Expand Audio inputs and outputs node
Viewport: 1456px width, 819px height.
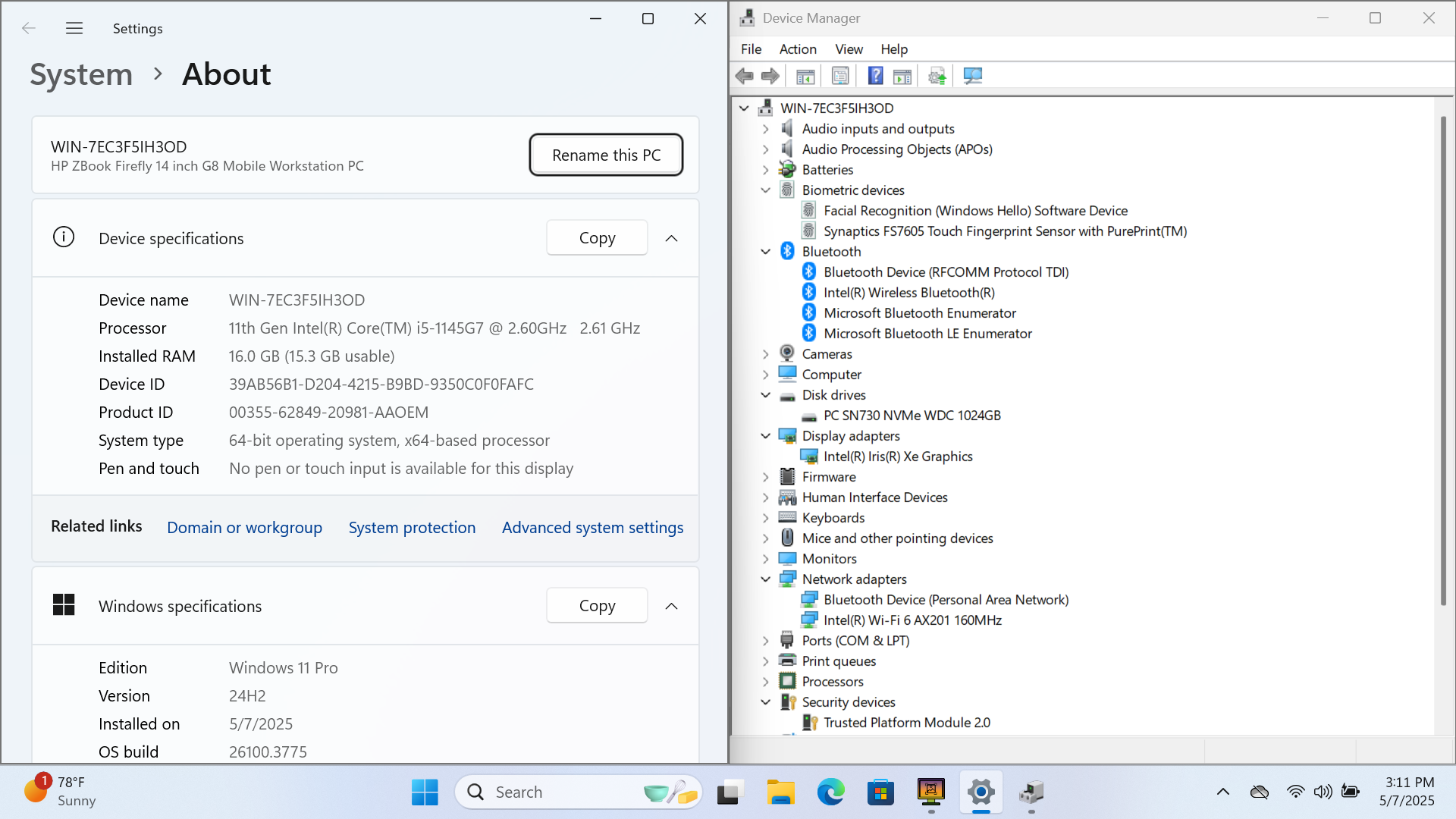click(766, 129)
